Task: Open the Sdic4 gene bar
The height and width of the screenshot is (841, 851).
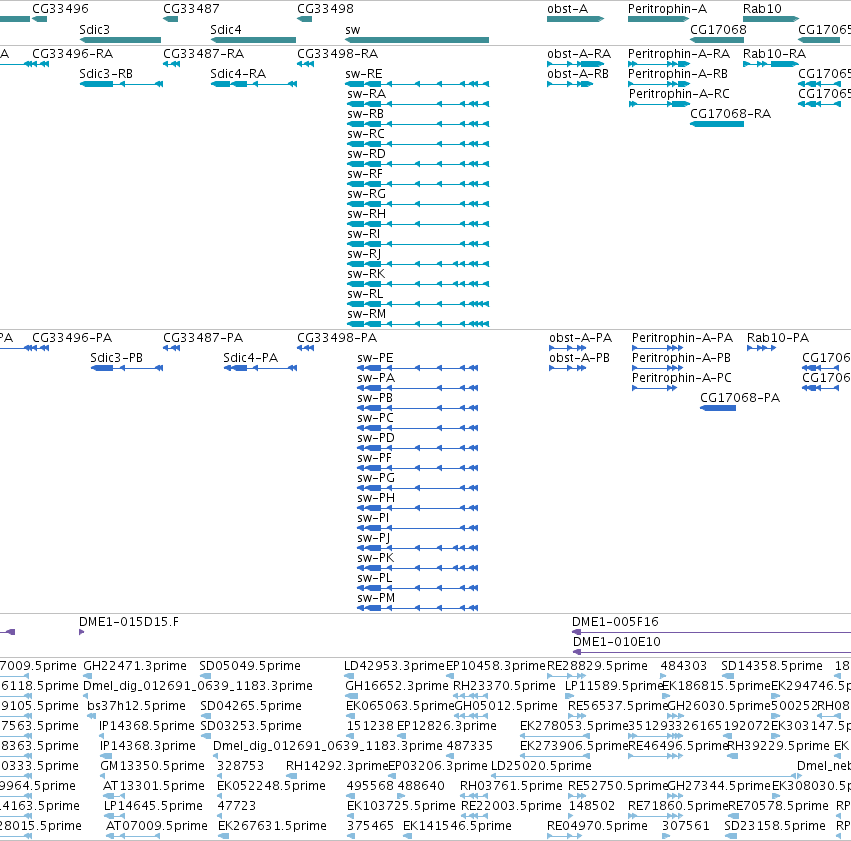Action: (253, 40)
